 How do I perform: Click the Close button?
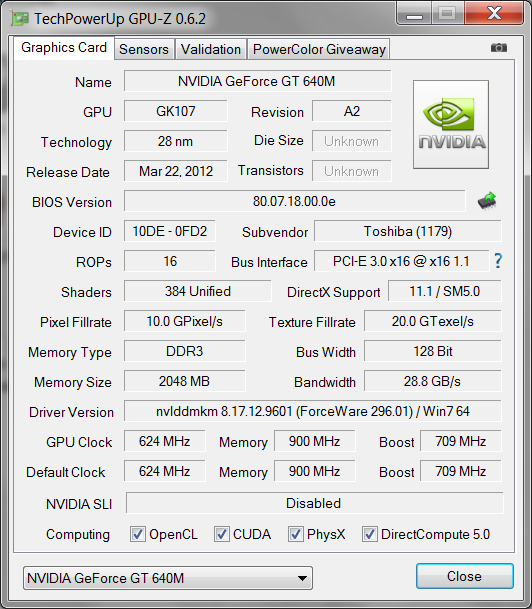[x=464, y=576]
